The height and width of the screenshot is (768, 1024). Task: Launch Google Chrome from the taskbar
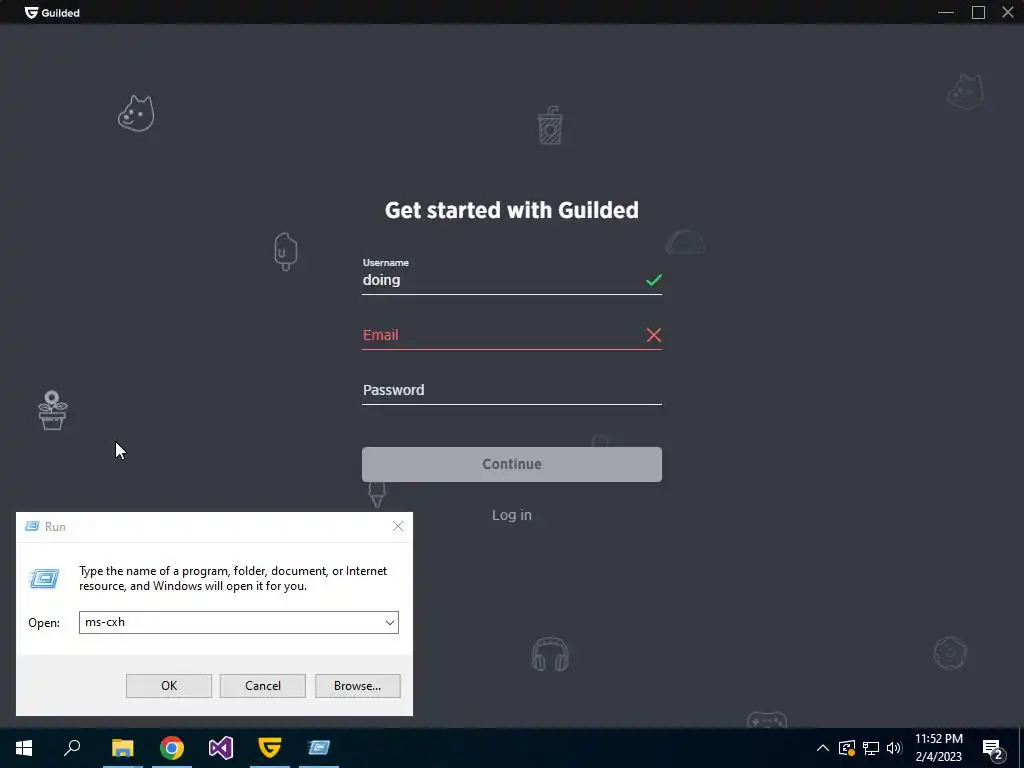coord(172,748)
